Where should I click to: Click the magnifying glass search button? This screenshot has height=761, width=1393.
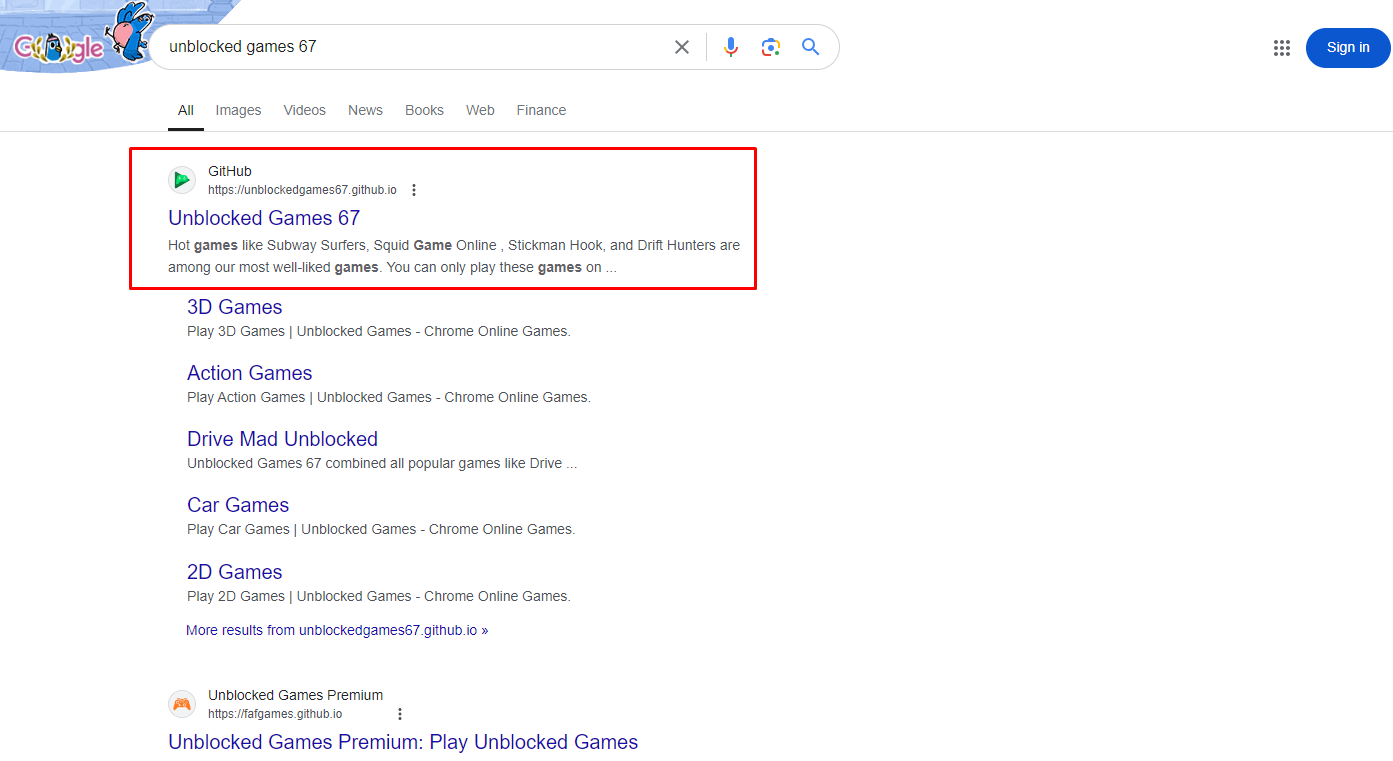coord(810,47)
